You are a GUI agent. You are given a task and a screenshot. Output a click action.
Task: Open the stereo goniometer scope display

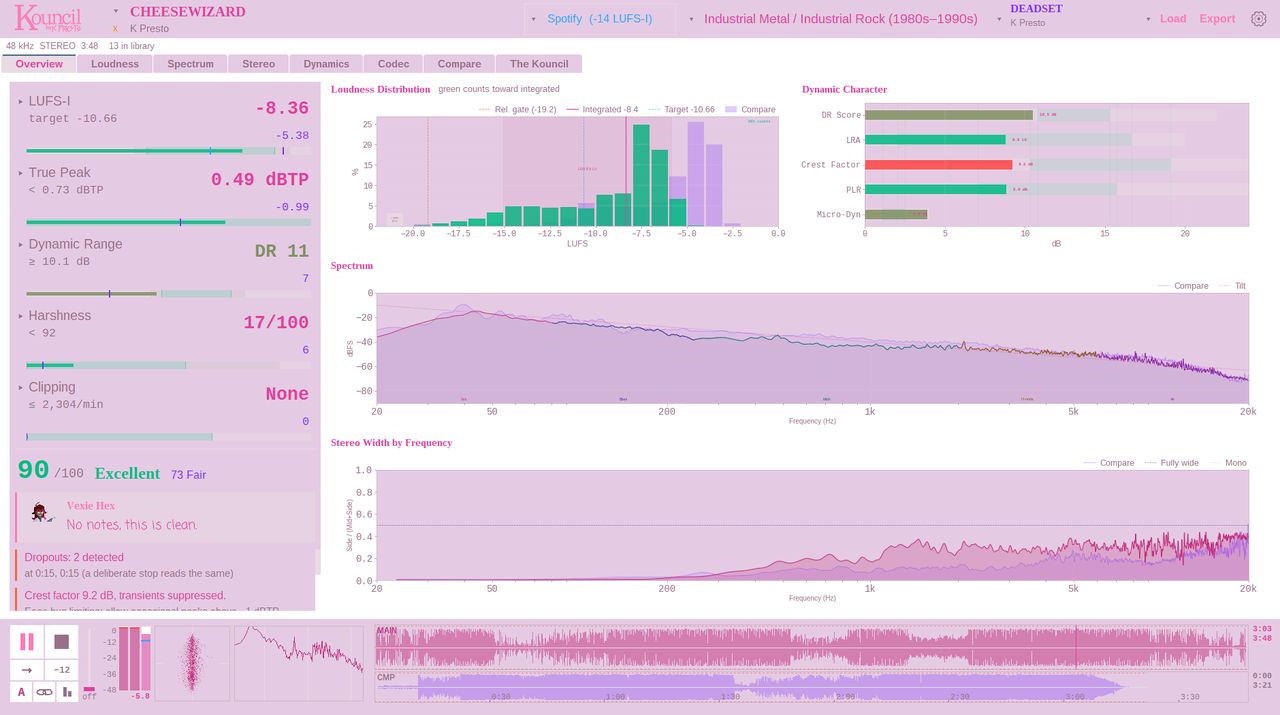tap(191, 664)
